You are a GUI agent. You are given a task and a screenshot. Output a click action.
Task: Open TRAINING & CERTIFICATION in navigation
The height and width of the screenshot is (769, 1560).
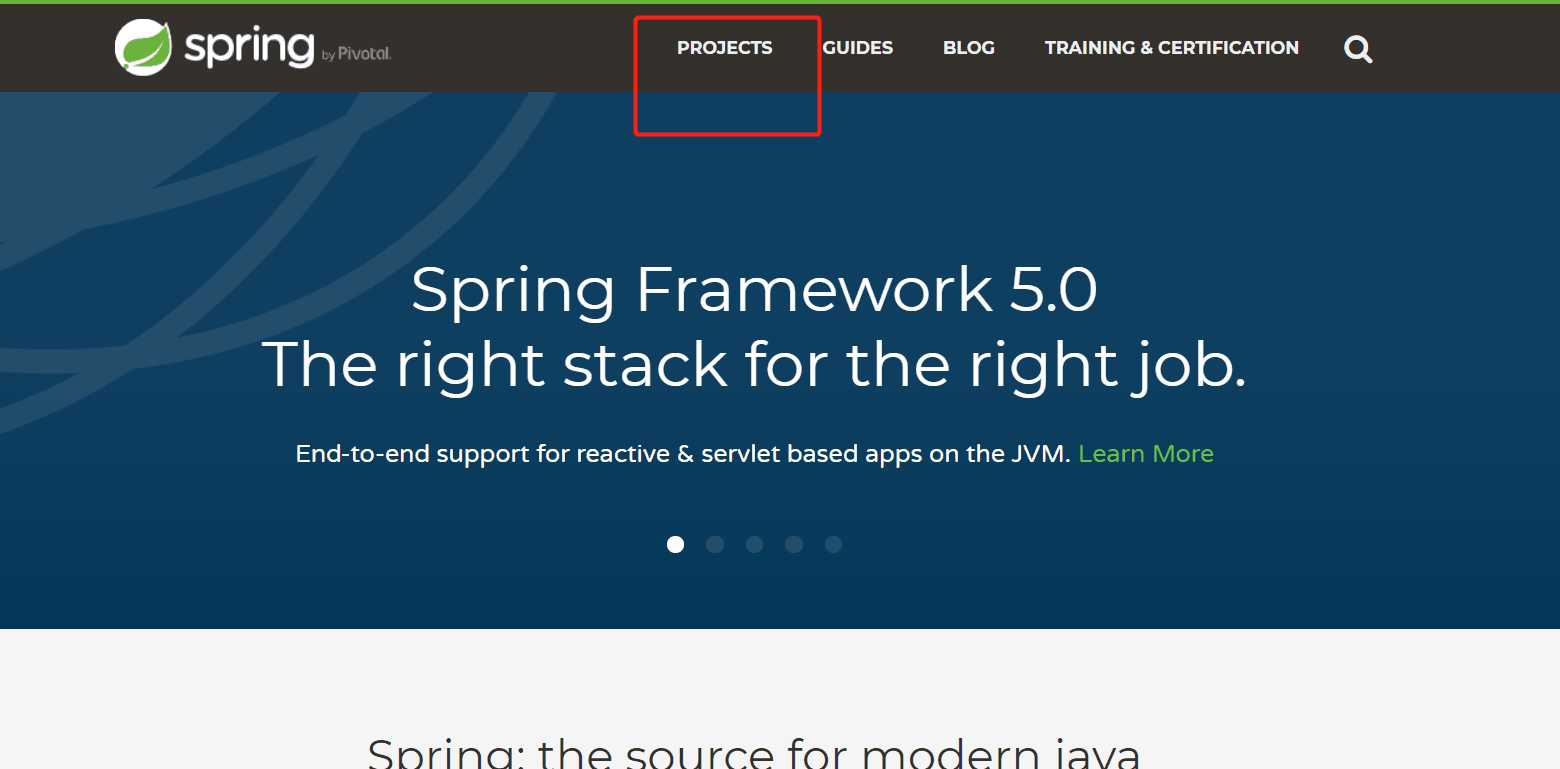tap(1172, 48)
